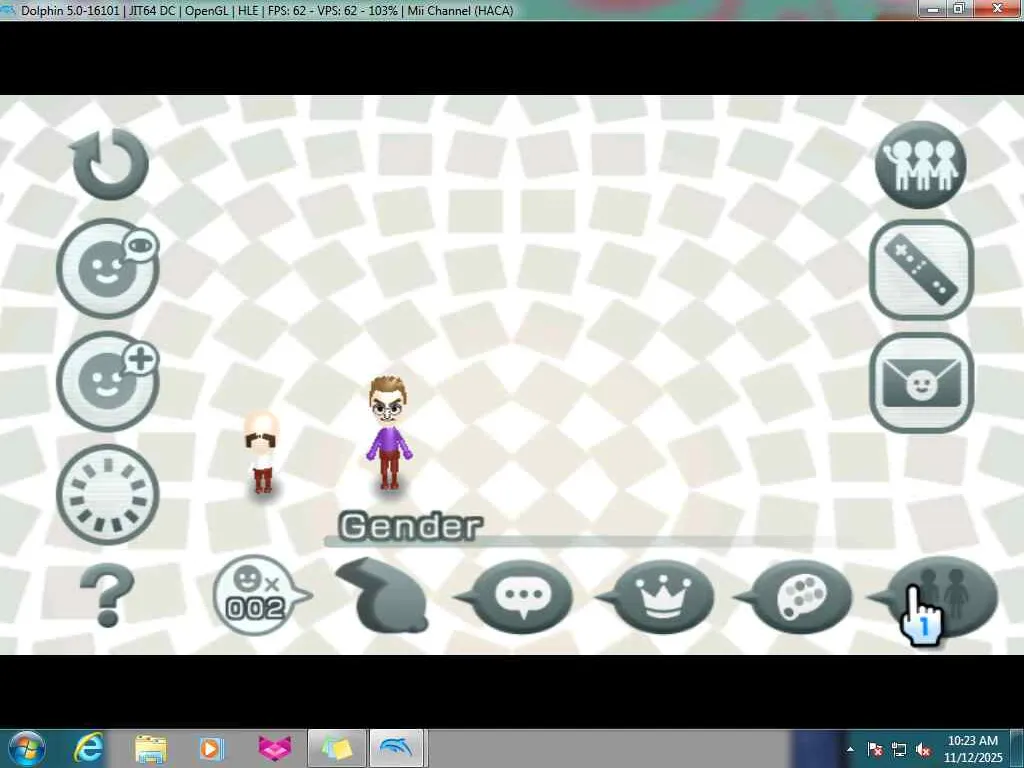Open the Wii Remote transfer button
This screenshot has width=1024, height=768.
click(921, 269)
